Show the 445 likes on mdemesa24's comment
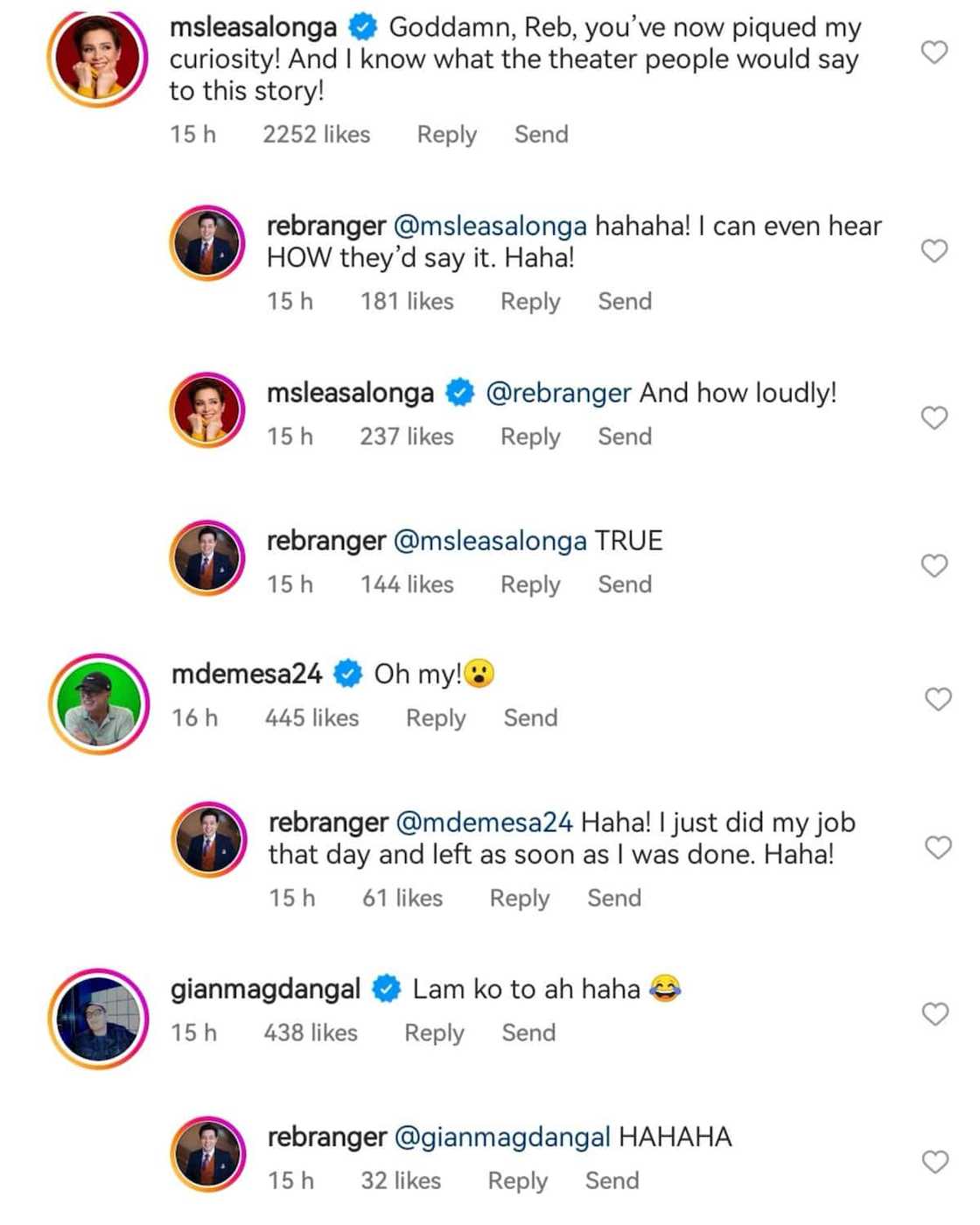This screenshot has width=980, height=1225. pos(311,718)
